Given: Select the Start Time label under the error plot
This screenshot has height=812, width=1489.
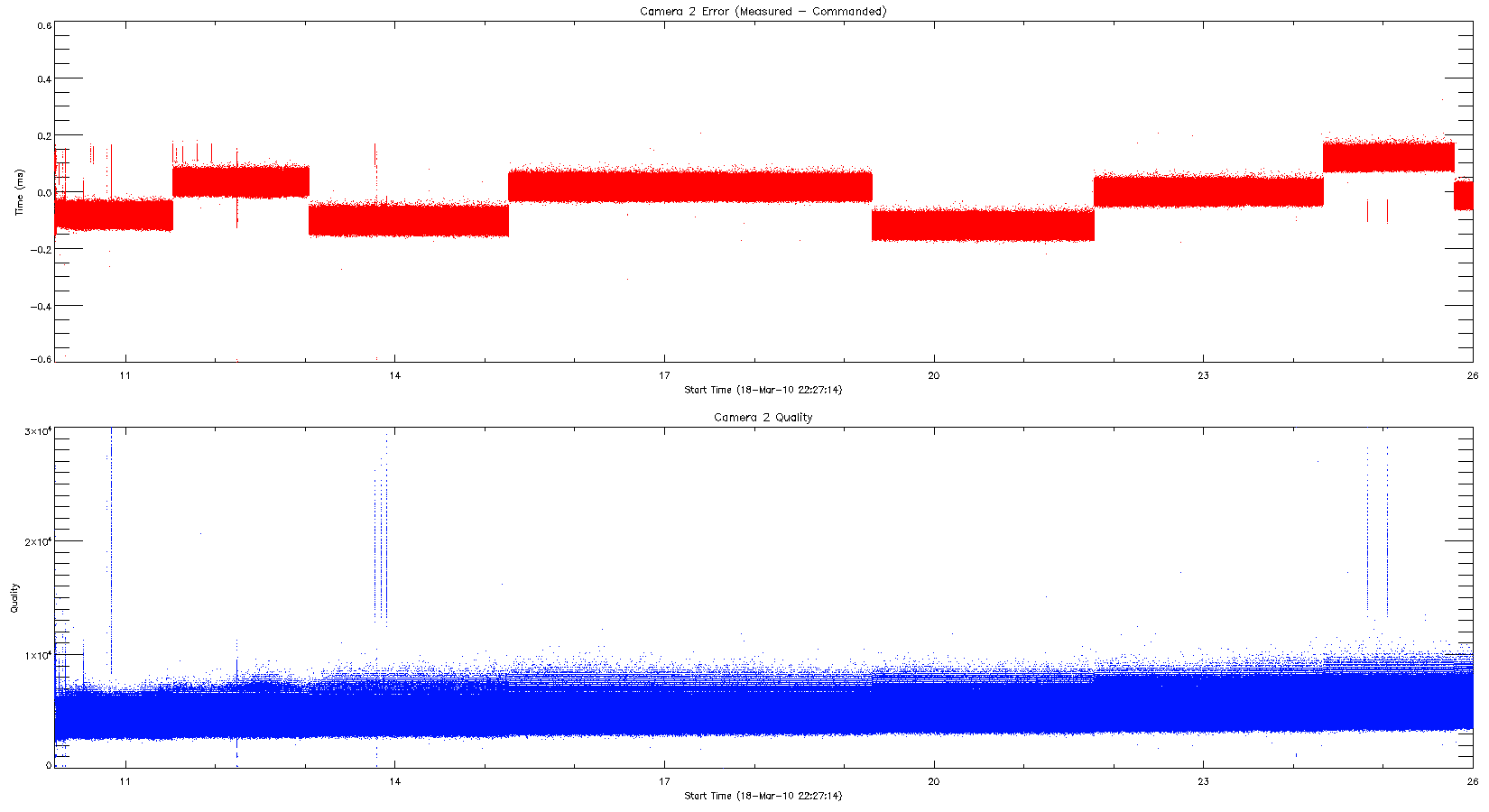Looking at the screenshot, I should (x=763, y=390).
